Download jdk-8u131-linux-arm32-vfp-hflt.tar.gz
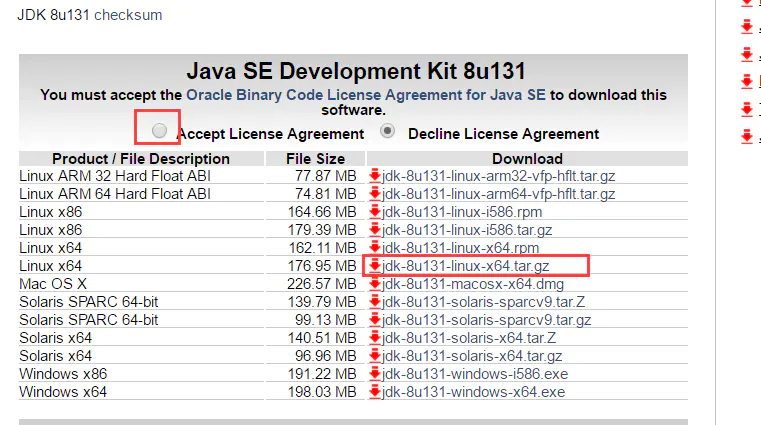This screenshot has height=425, width=761. click(x=498, y=176)
